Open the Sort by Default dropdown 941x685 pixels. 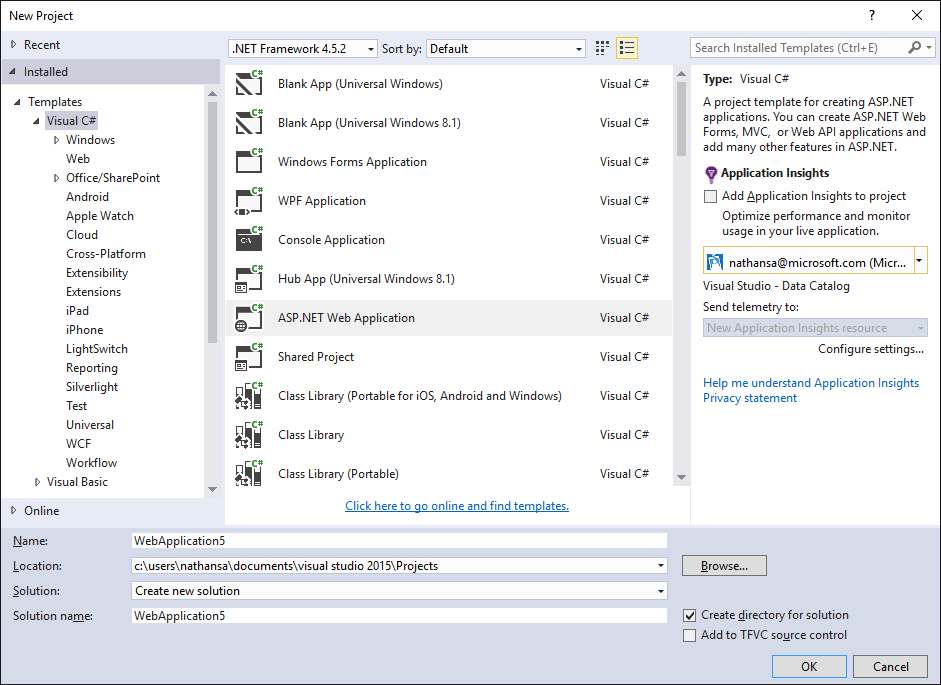(578, 48)
